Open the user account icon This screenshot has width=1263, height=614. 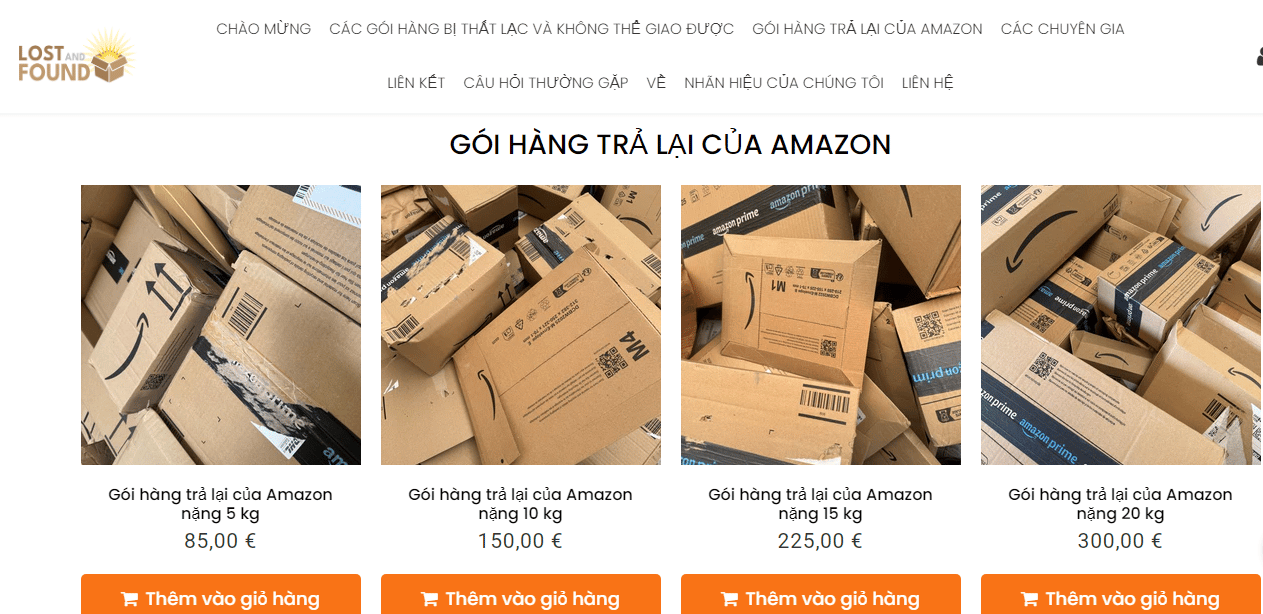pos(1259,57)
